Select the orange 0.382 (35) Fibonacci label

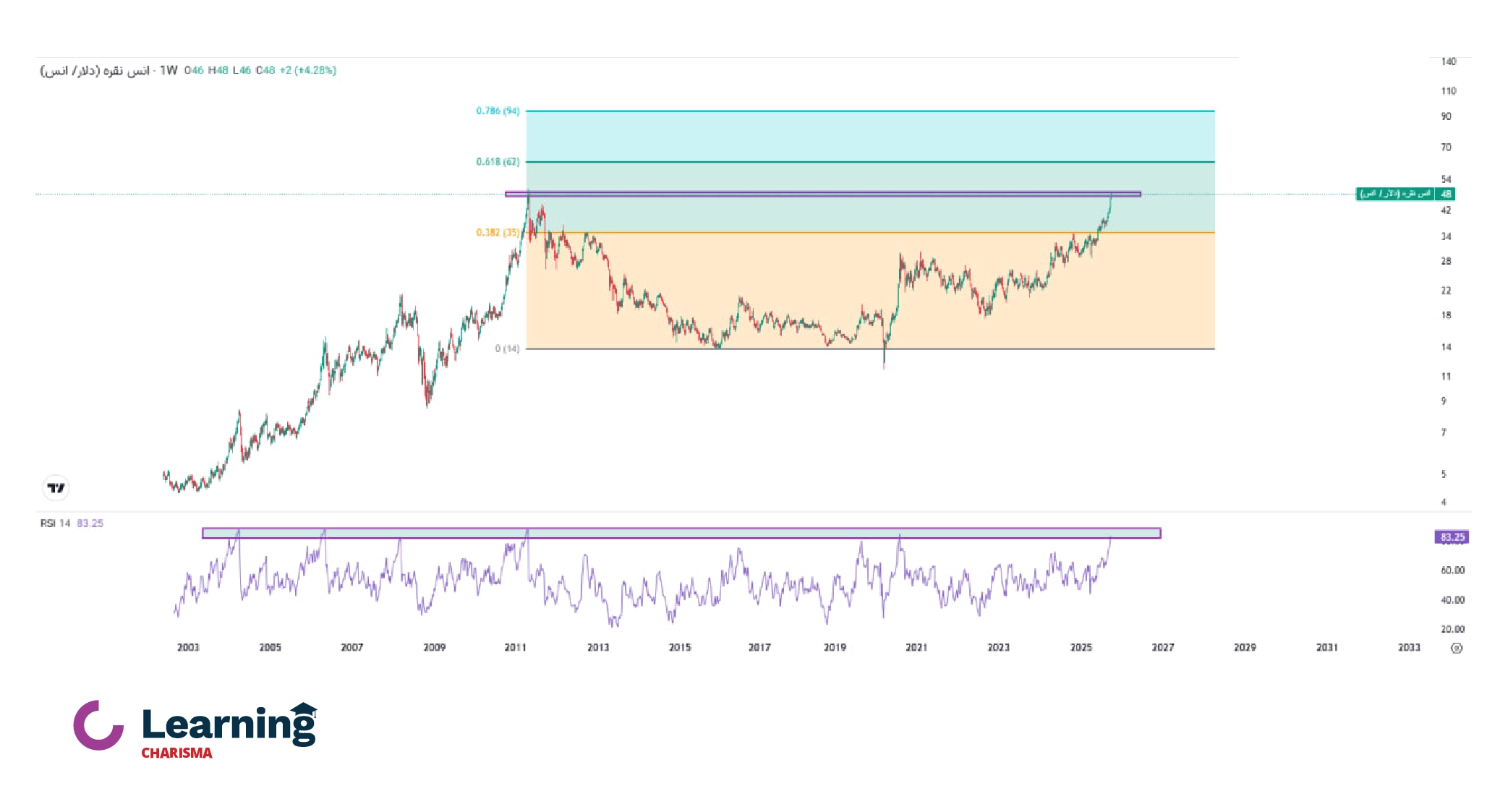[x=498, y=232]
